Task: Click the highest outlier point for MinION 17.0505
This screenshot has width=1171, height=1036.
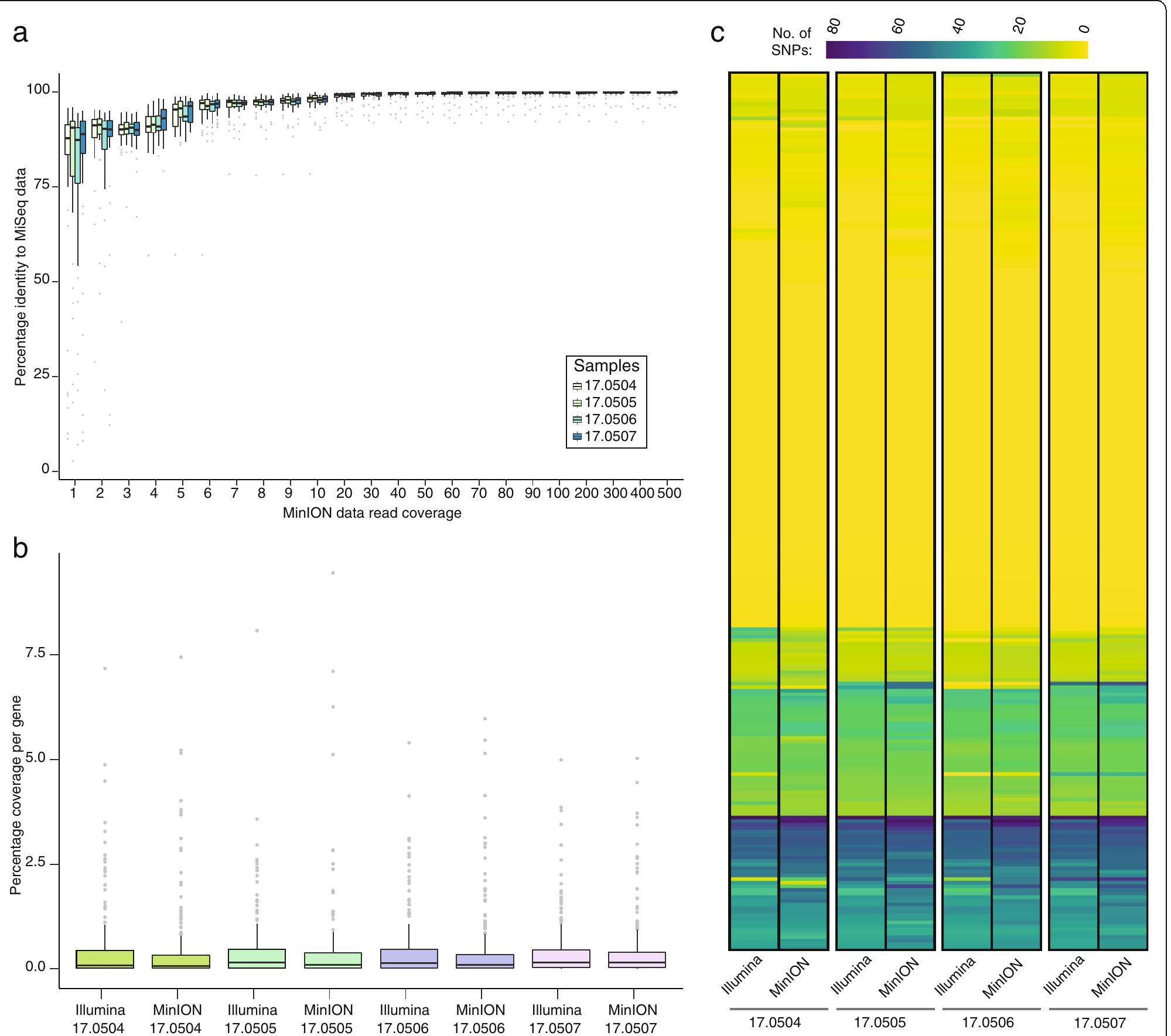Action: (x=333, y=573)
